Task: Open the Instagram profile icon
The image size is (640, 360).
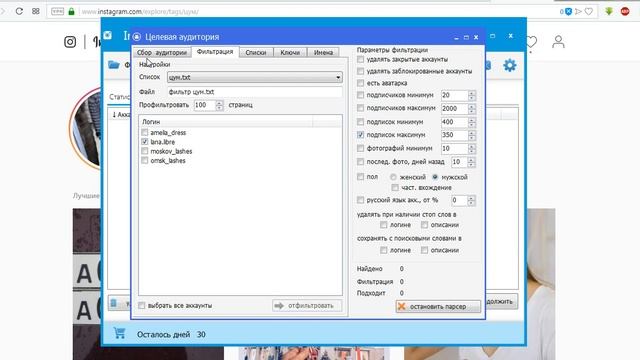Action: coord(558,42)
